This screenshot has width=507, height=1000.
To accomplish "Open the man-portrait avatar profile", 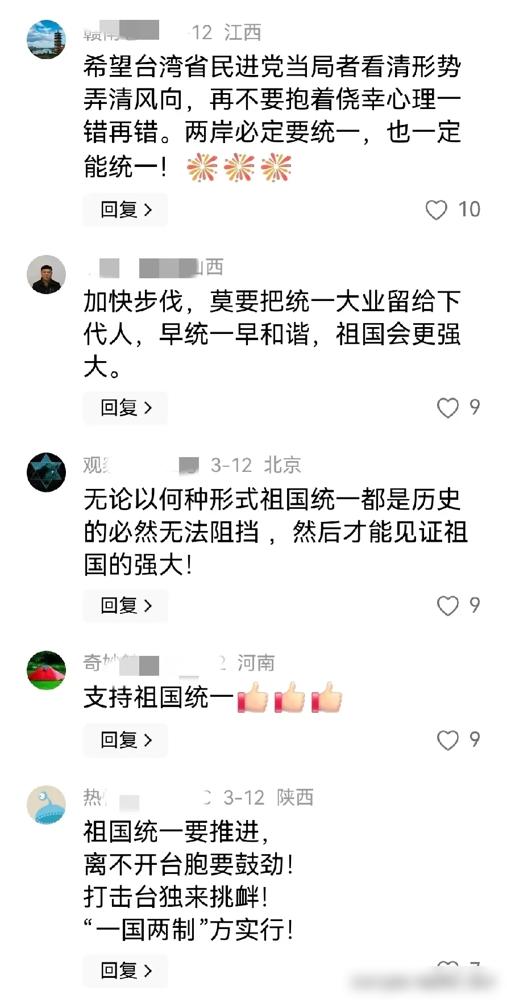I will coord(46,274).
